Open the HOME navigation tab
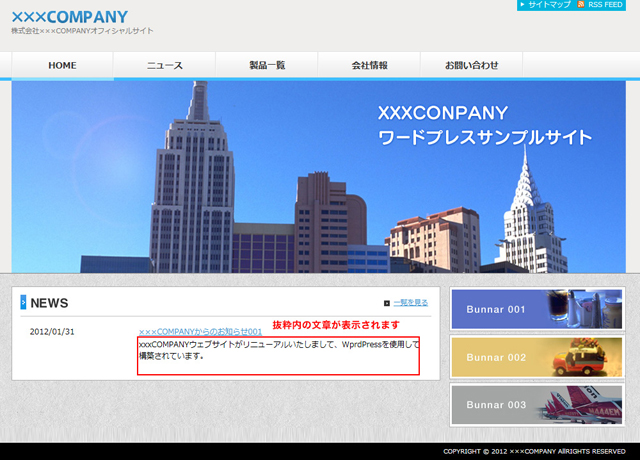Viewport: 640px width, 460px height. tap(62, 65)
